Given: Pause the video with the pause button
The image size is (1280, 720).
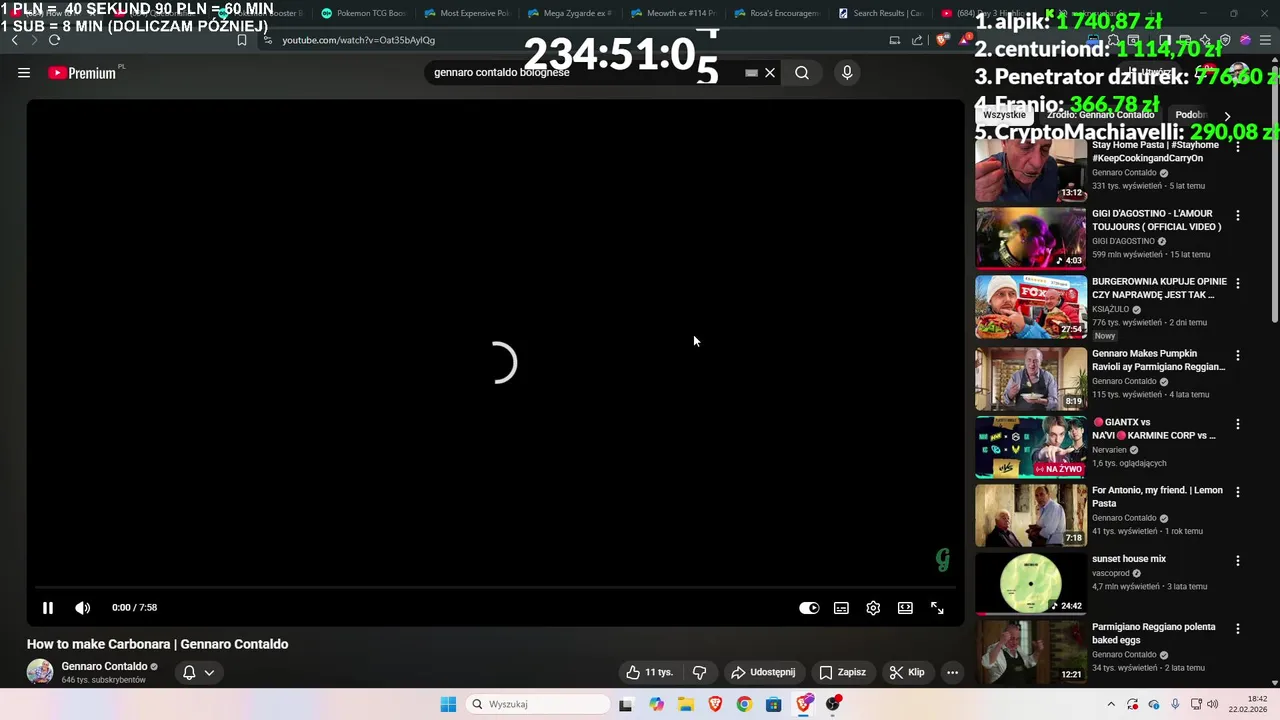Looking at the screenshot, I should [47, 608].
